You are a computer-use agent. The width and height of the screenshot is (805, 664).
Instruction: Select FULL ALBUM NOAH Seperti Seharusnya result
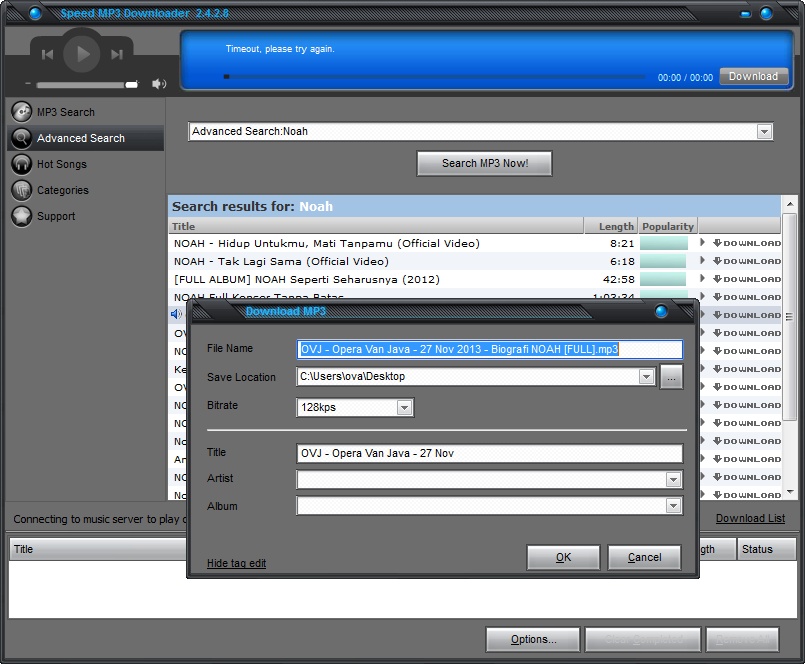click(x=306, y=279)
